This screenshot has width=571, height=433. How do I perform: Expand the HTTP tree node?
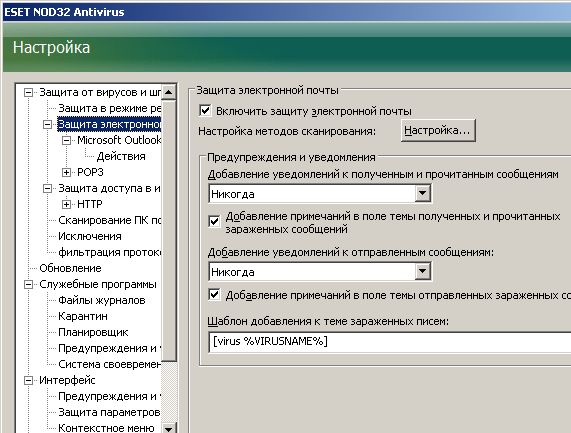click(66, 204)
